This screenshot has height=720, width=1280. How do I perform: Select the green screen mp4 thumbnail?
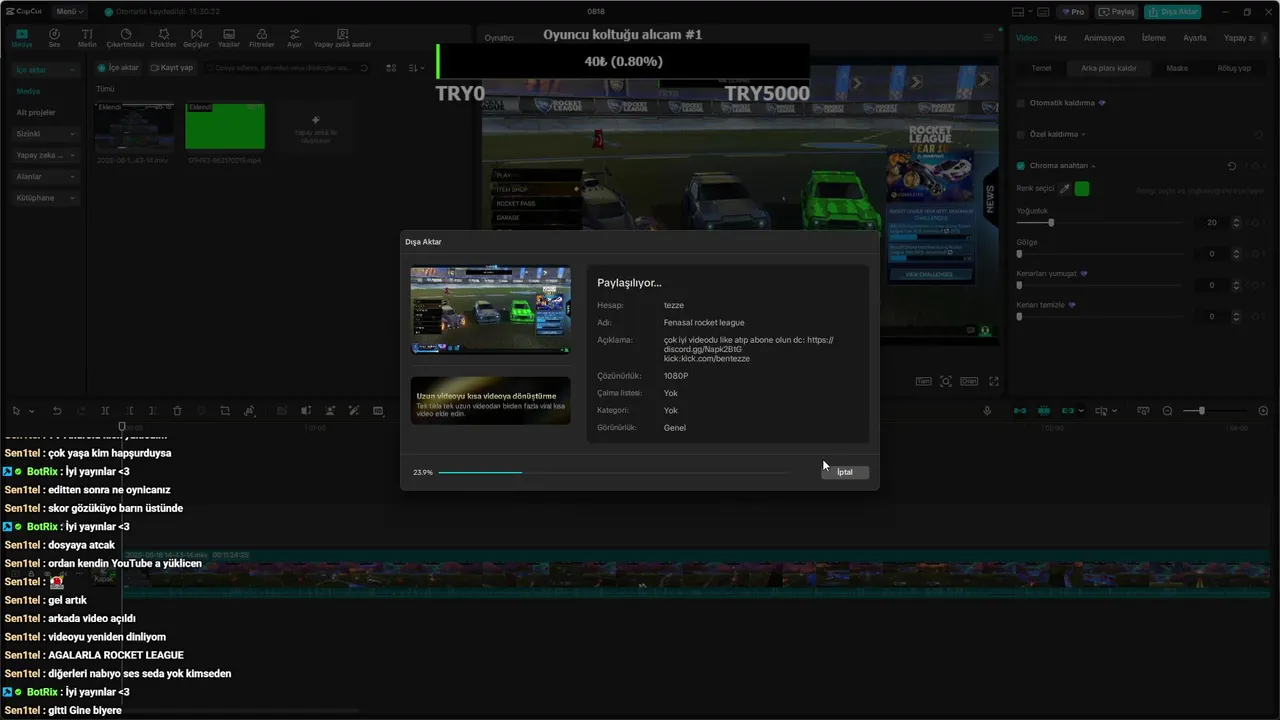click(x=225, y=126)
